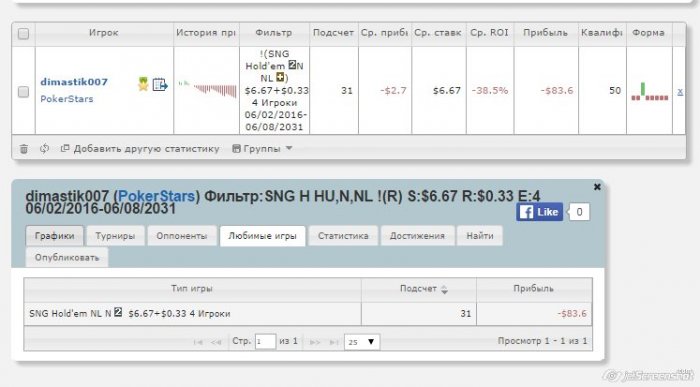Click the Прибыль header in the upper table
The width and height of the screenshot is (700, 387).
(x=546, y=33)
